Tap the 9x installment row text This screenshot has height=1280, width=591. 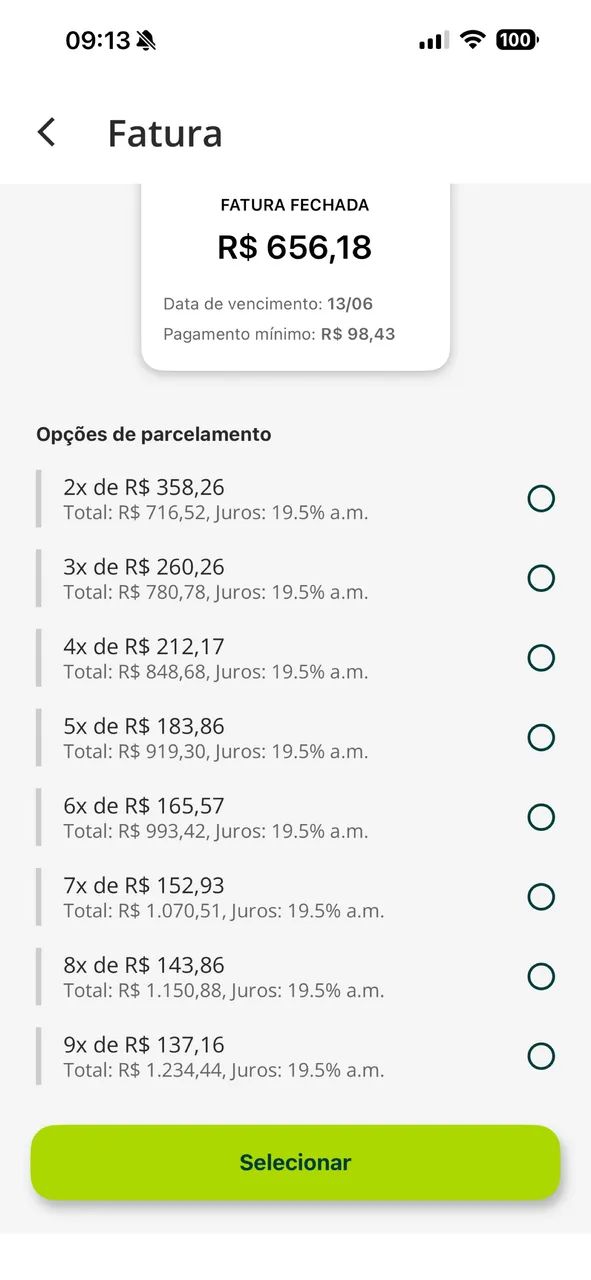point(223,1056)
